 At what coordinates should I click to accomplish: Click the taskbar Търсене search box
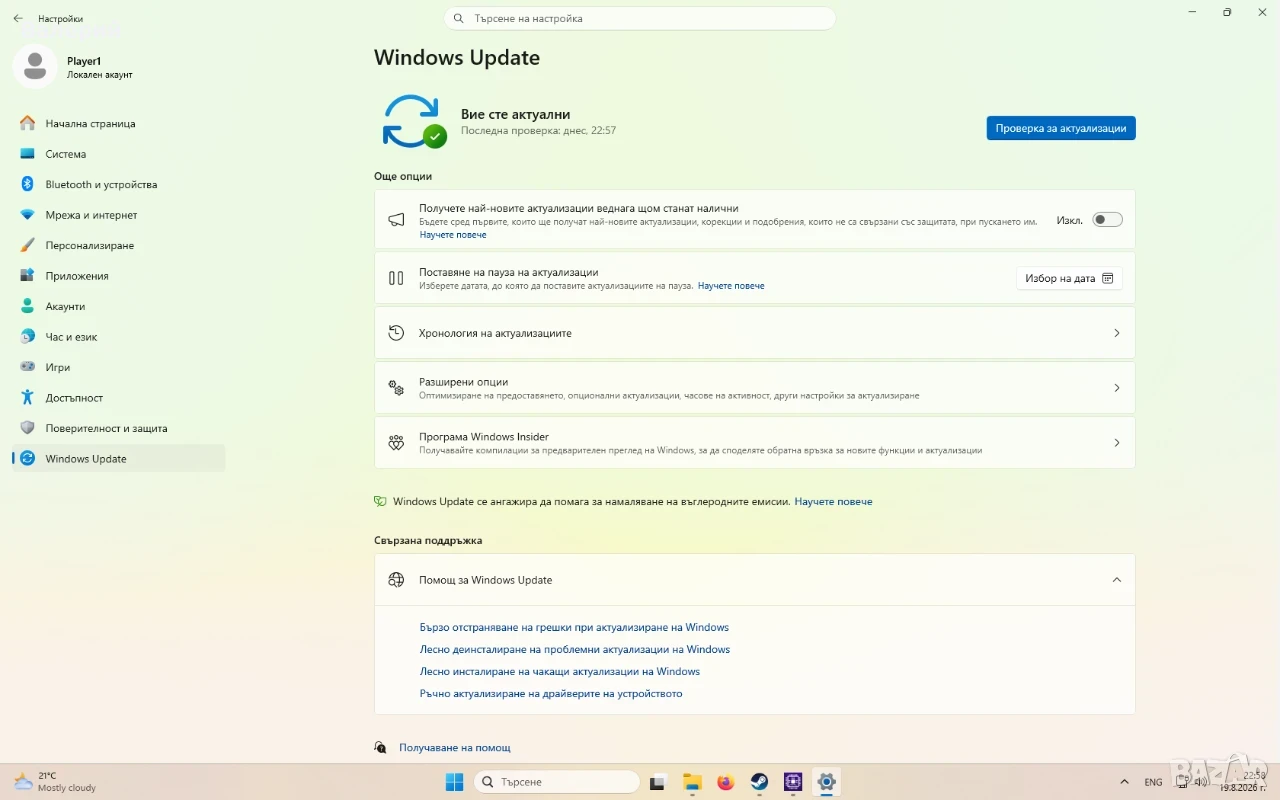coord(556,782)
